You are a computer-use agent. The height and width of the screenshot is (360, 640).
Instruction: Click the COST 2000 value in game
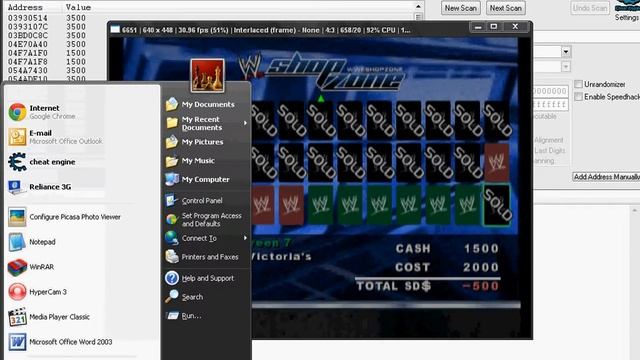481,267
